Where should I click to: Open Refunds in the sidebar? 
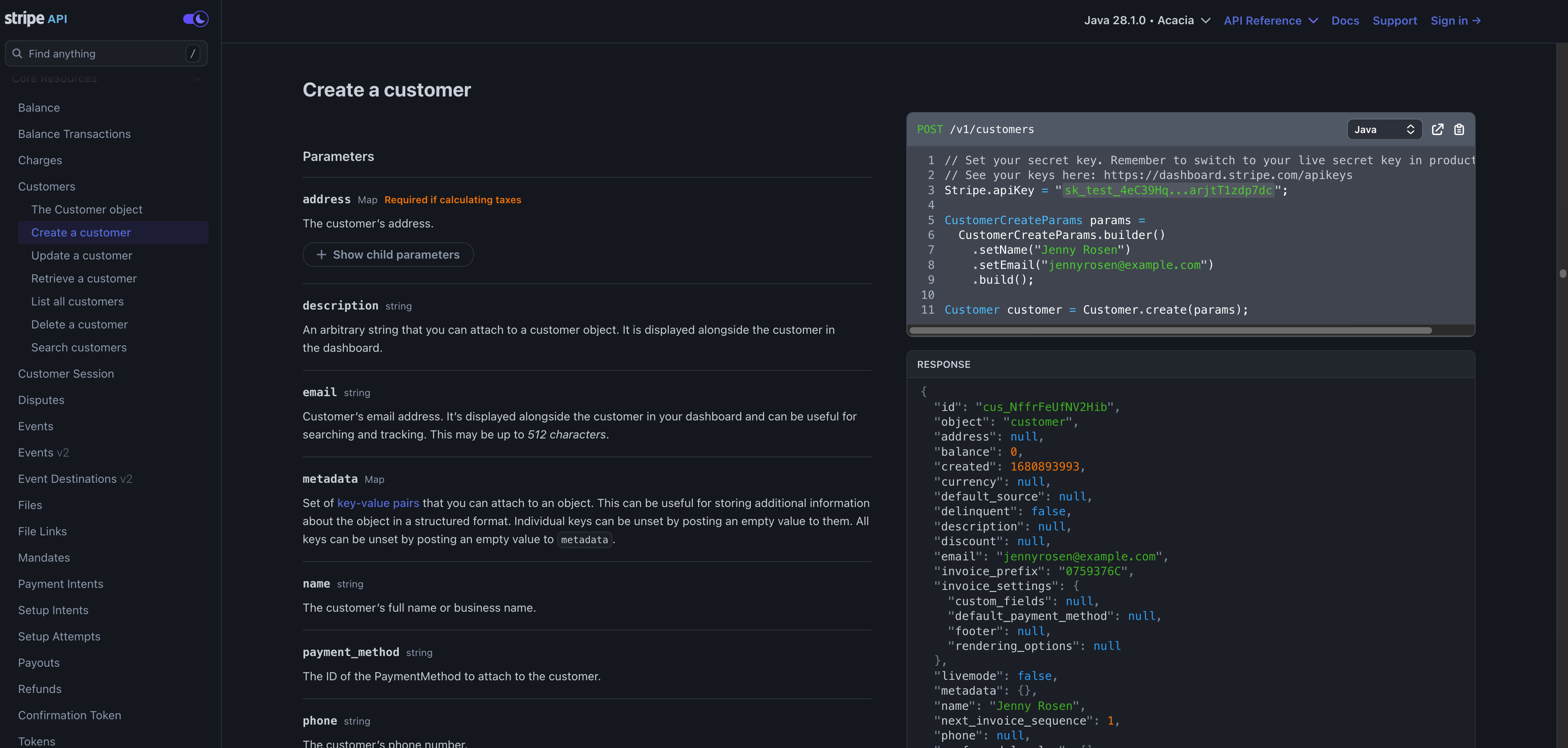coord(39,688)
